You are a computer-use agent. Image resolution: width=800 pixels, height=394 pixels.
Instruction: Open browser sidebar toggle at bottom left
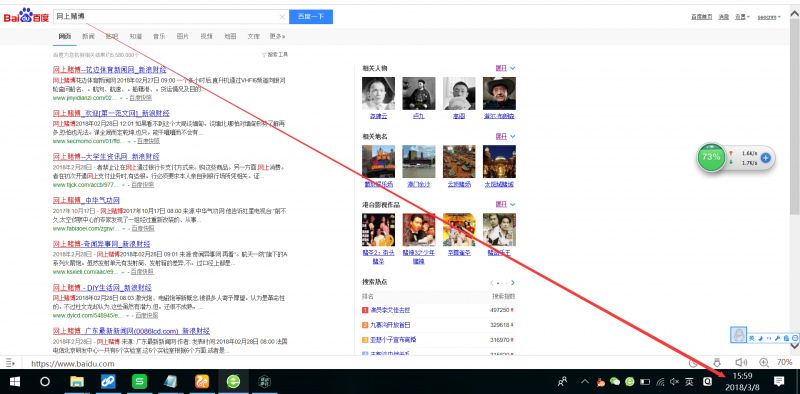point(10,363)
